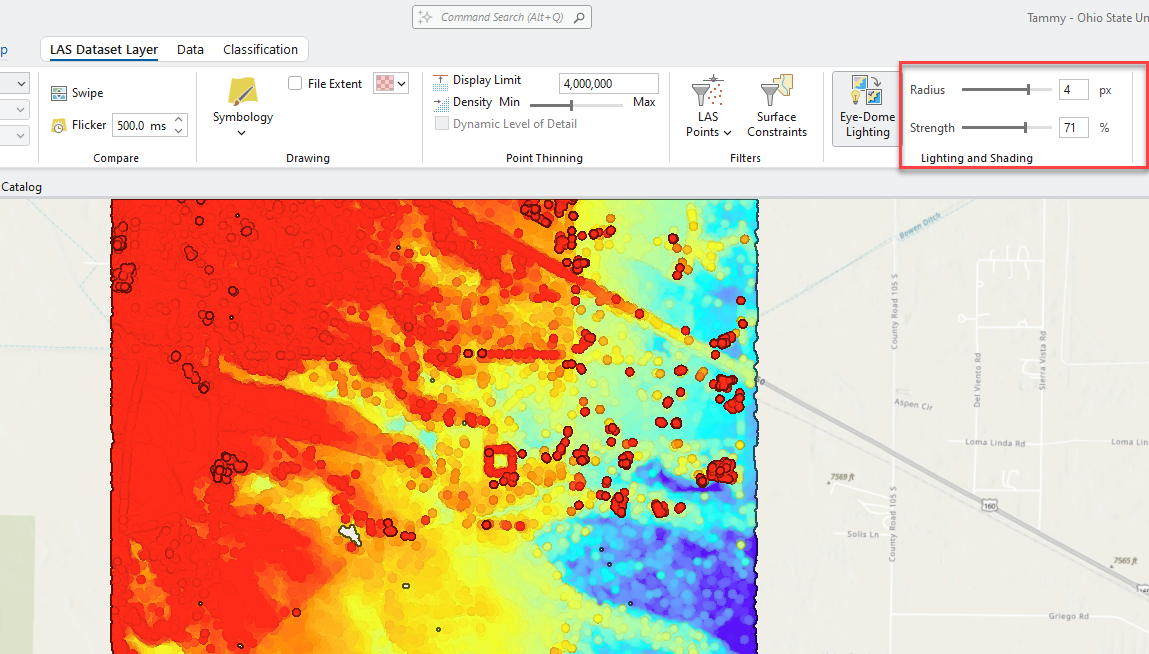Click the Strength percentage input field
The height and width of the screenshot is (654, 1149).
(1073, 128)
